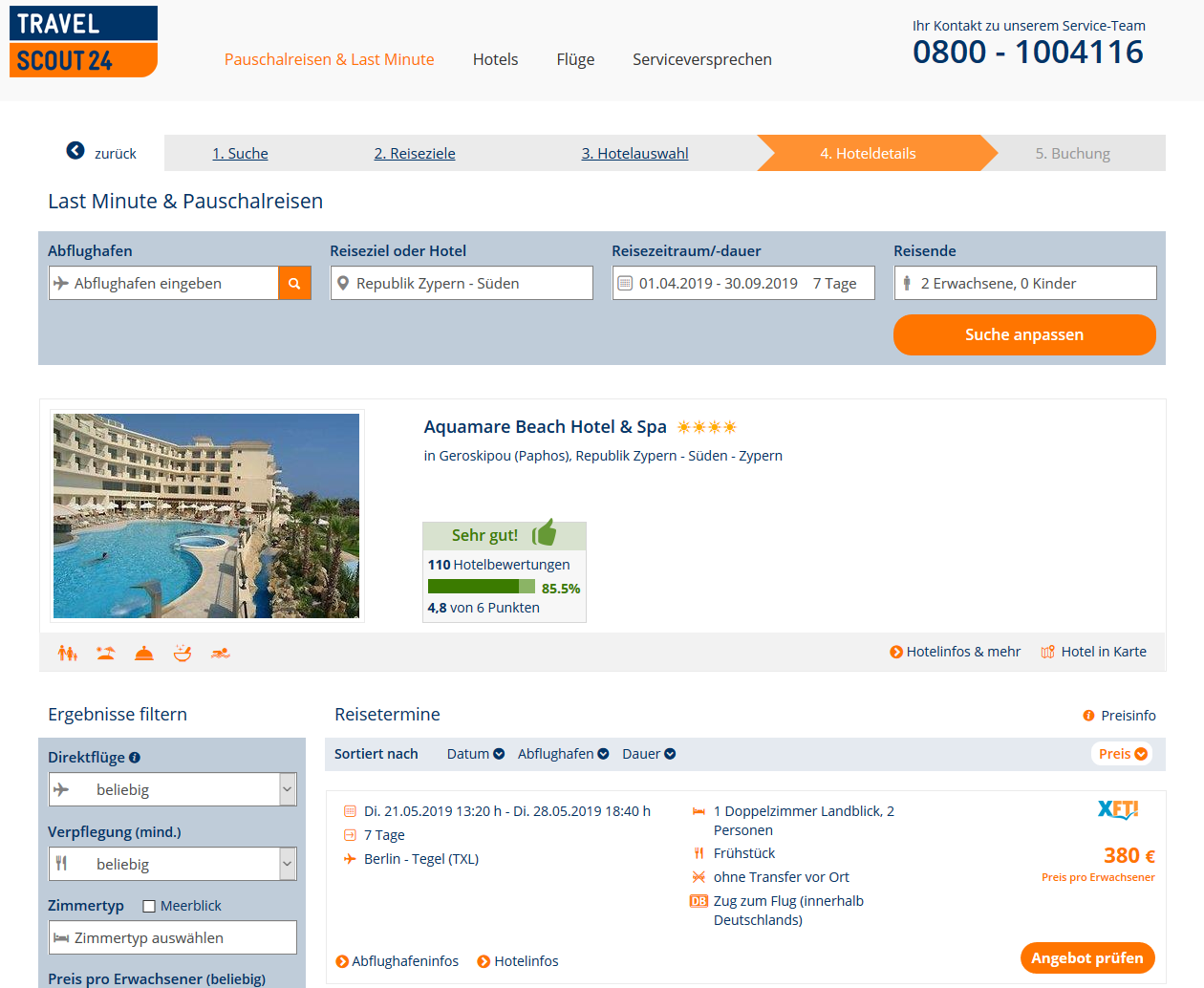Click the Zimmertyp auswählen field
Image resolution: width=1204 pixels, height=988 pixels.
click(173, 937)
